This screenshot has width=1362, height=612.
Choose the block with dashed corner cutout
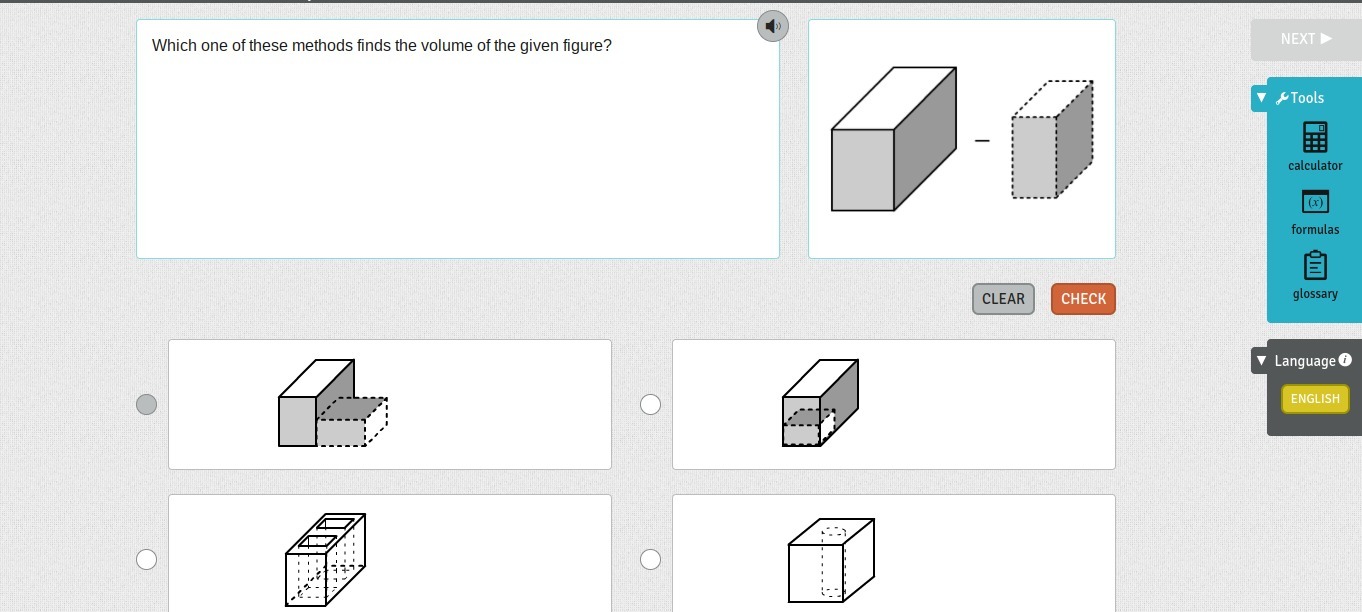coord(820,403)
